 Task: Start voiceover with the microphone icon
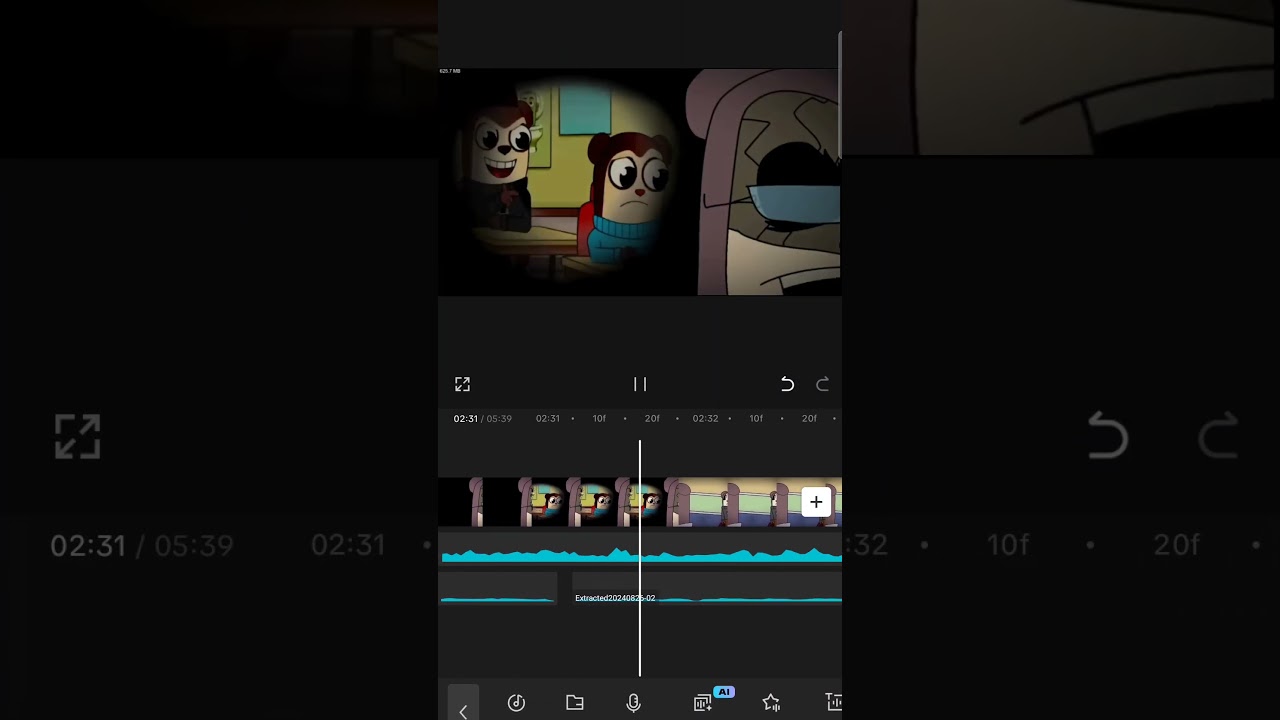(633, 703)
